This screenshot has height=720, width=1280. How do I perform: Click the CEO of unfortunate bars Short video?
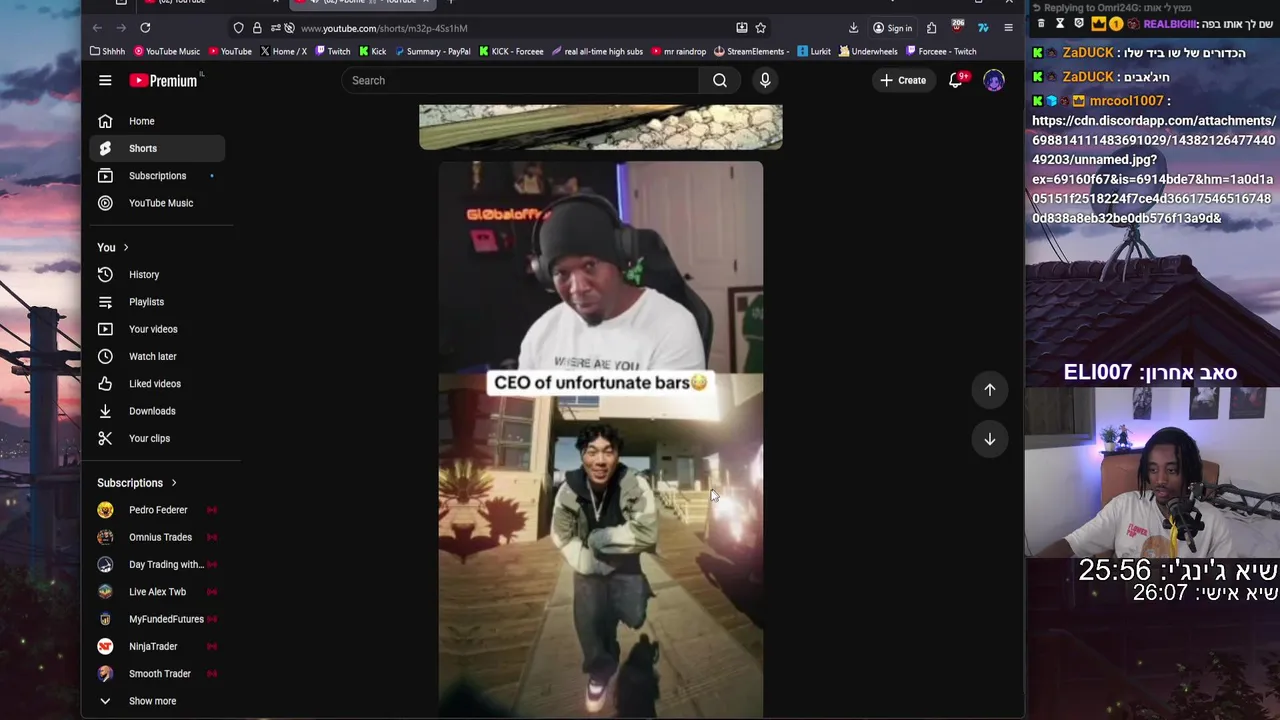point(600,440)
